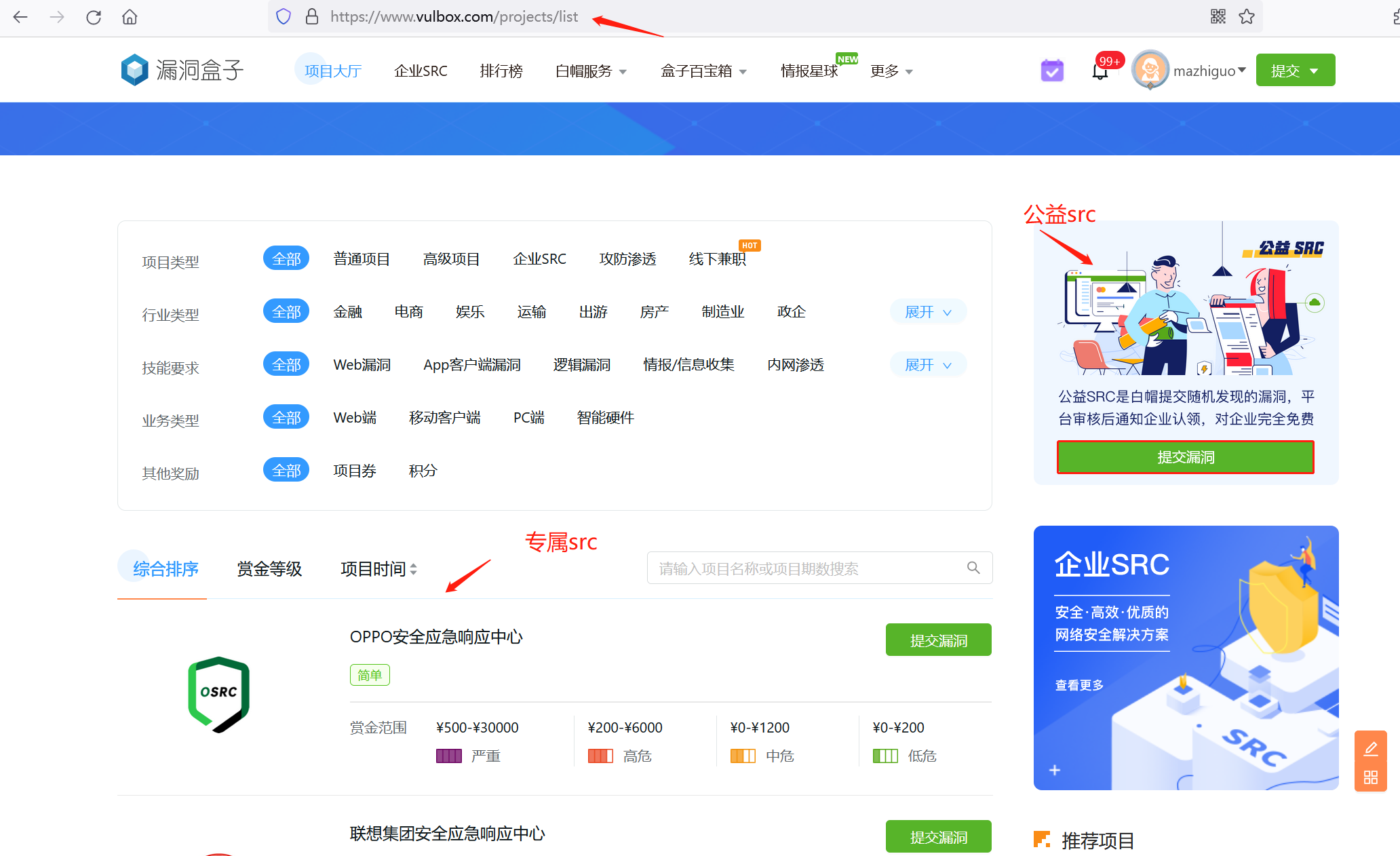Filter by 项目券 reward
The height and width of the screenshot is (856, 1400).
[355, 470]
